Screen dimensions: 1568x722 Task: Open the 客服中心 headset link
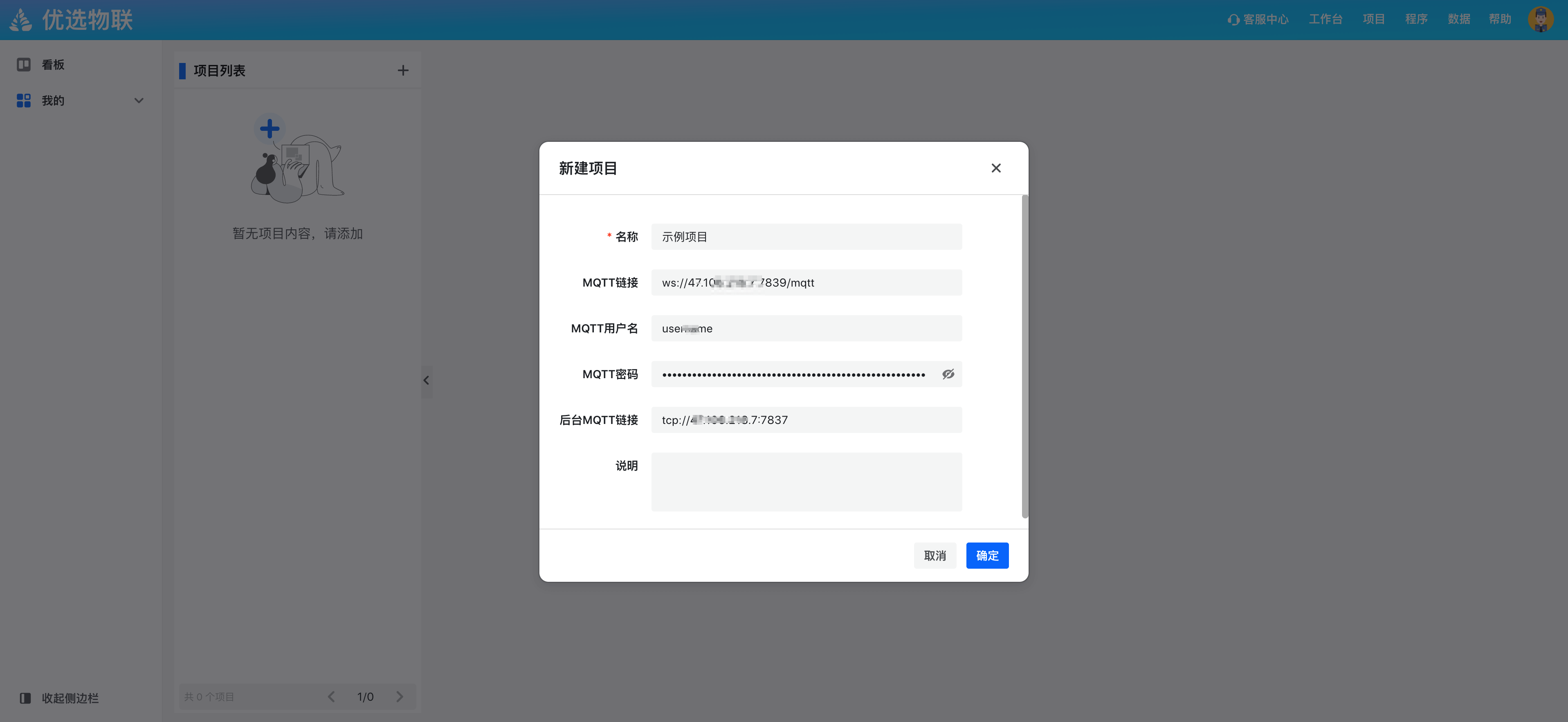coord(1258,20)
